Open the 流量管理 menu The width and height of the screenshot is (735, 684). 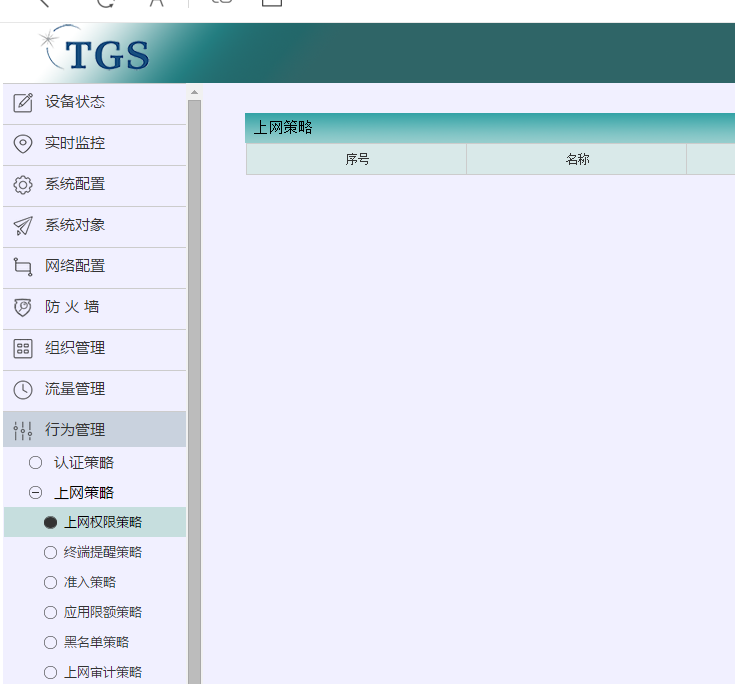94,391
